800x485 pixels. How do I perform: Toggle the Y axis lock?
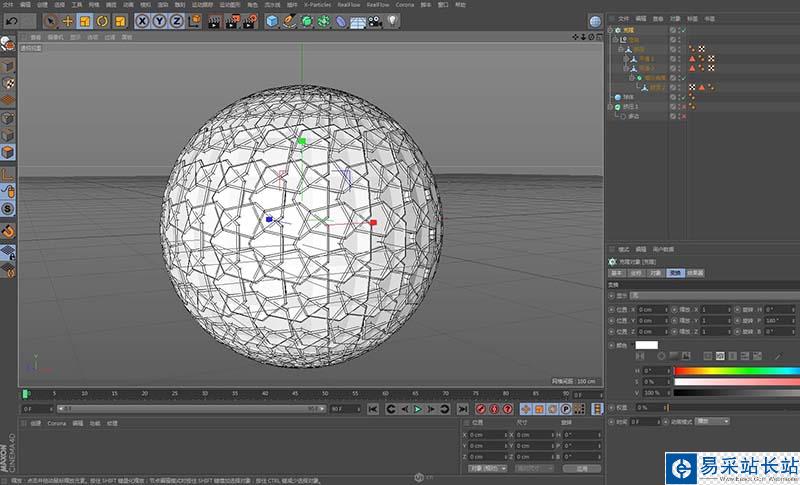click(160, 20)
